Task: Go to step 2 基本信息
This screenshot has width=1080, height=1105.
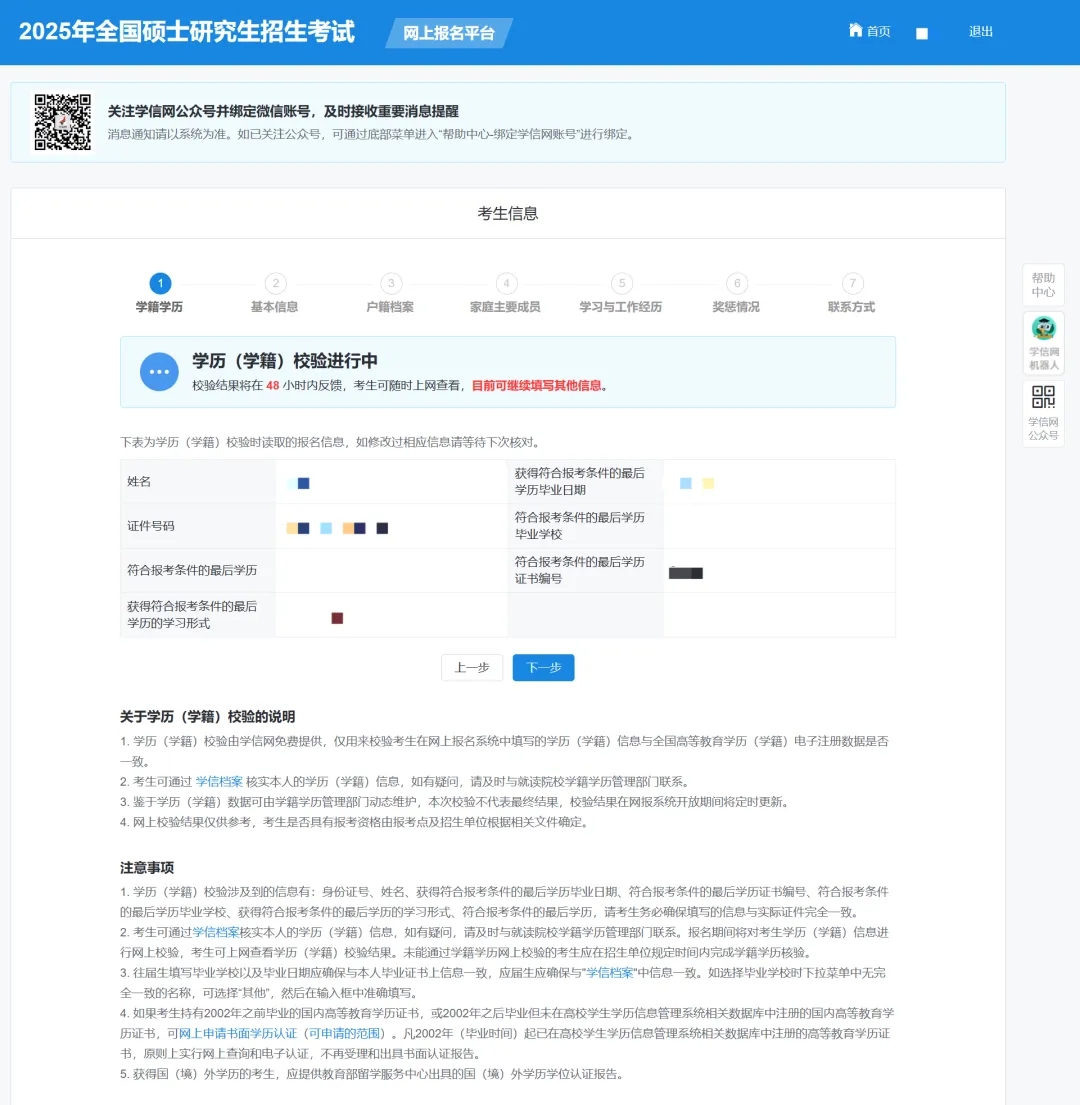Action: pos(275,284)
